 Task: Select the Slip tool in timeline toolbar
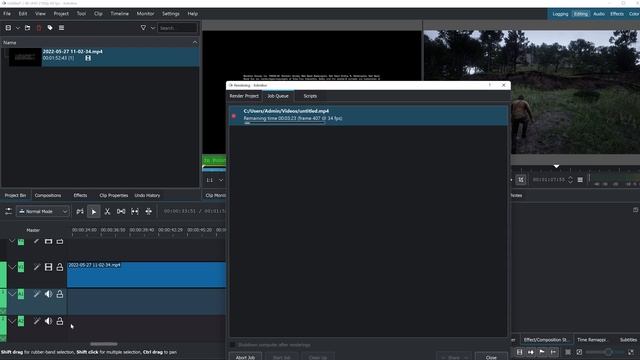(x=135, y=211)
